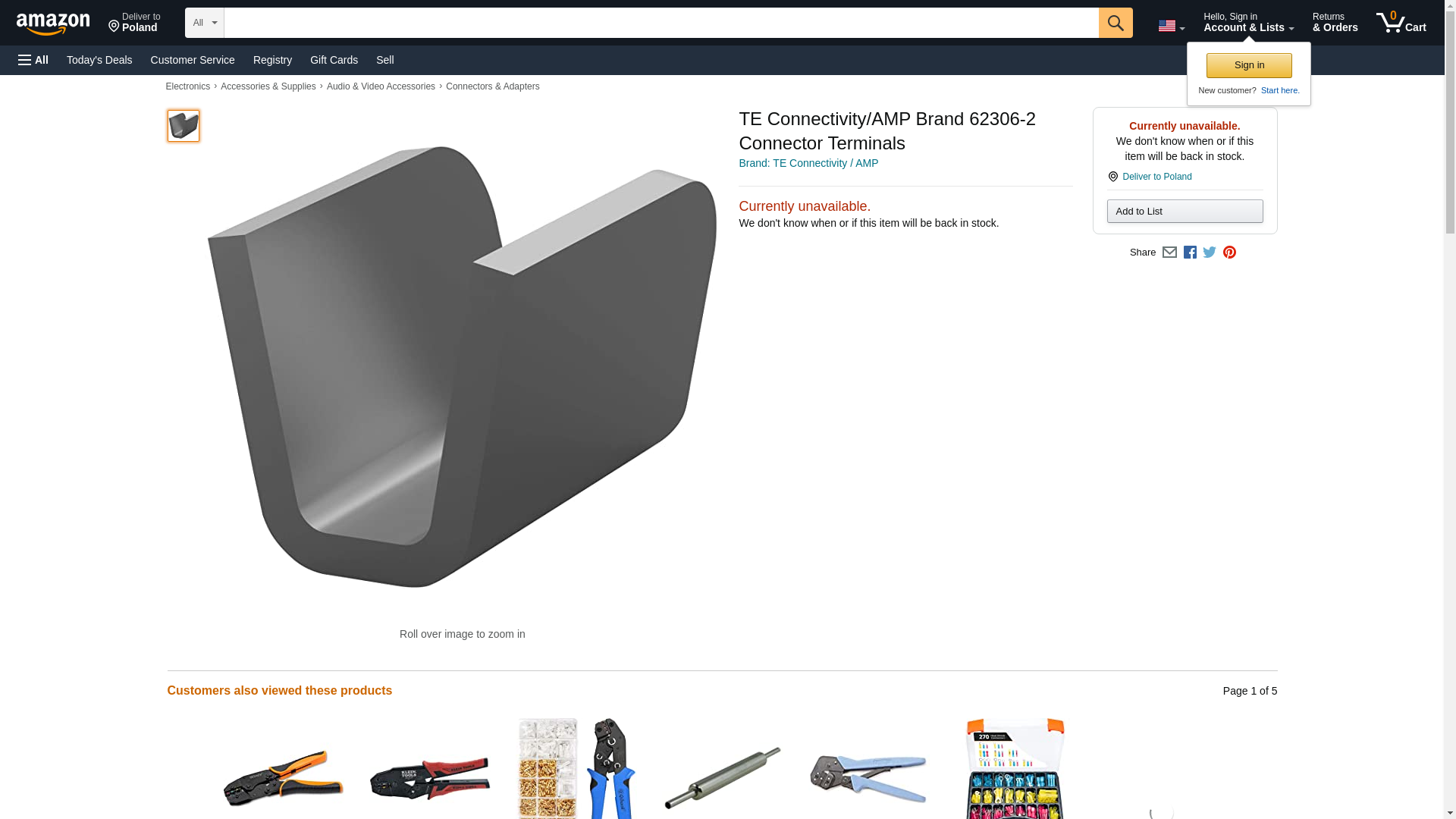Share on Pinterest icon
This screenshot has width=1456, height=819.
tap(1229, 253)
